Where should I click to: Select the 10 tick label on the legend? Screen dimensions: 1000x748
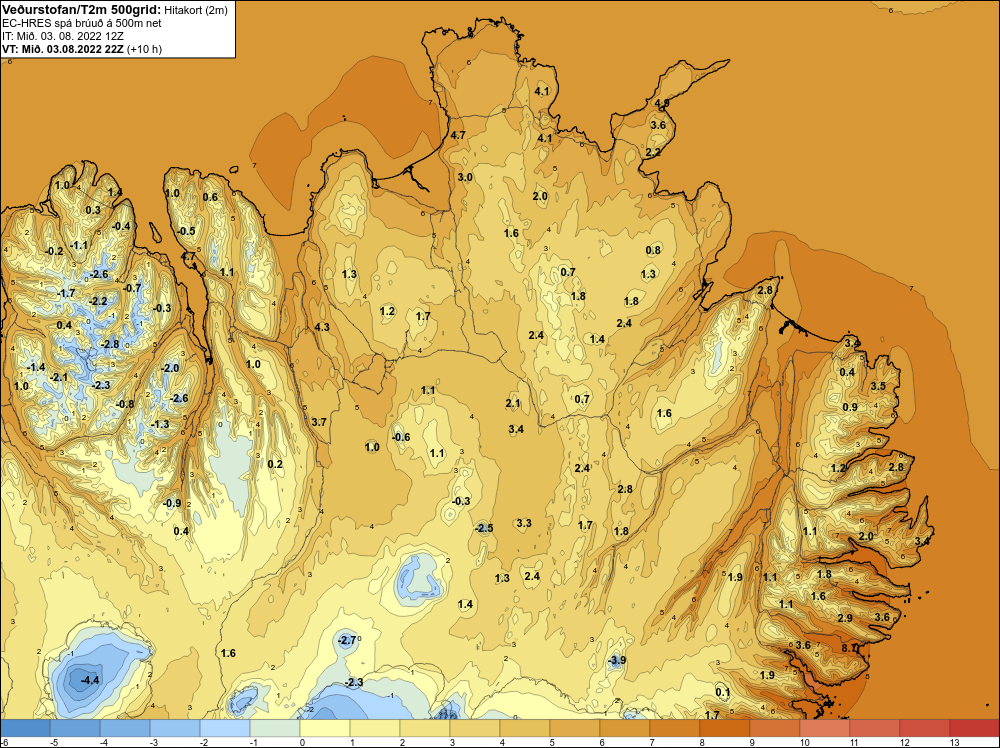tap(805, 742)
